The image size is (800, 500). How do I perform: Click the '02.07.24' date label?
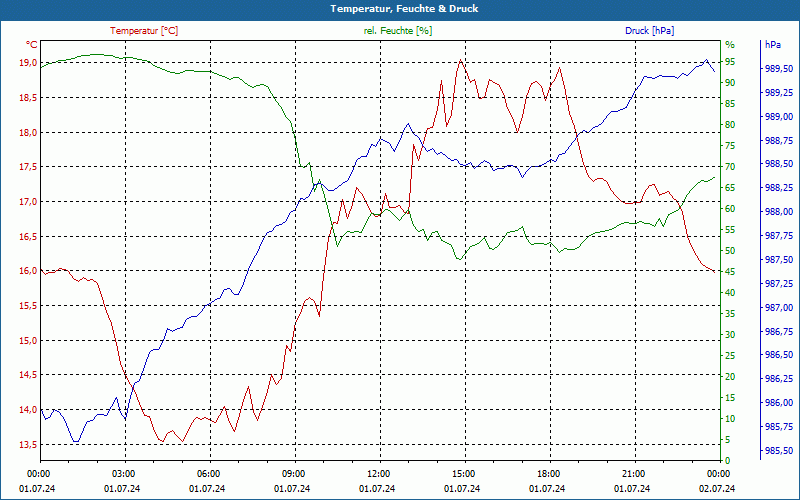[x=717, y=489]
